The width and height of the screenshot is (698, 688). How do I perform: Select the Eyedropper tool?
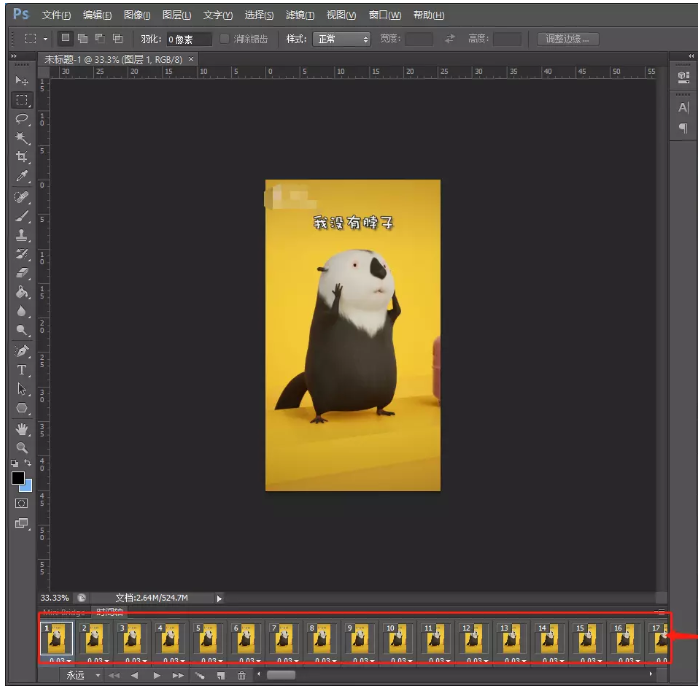pos(21,176)
